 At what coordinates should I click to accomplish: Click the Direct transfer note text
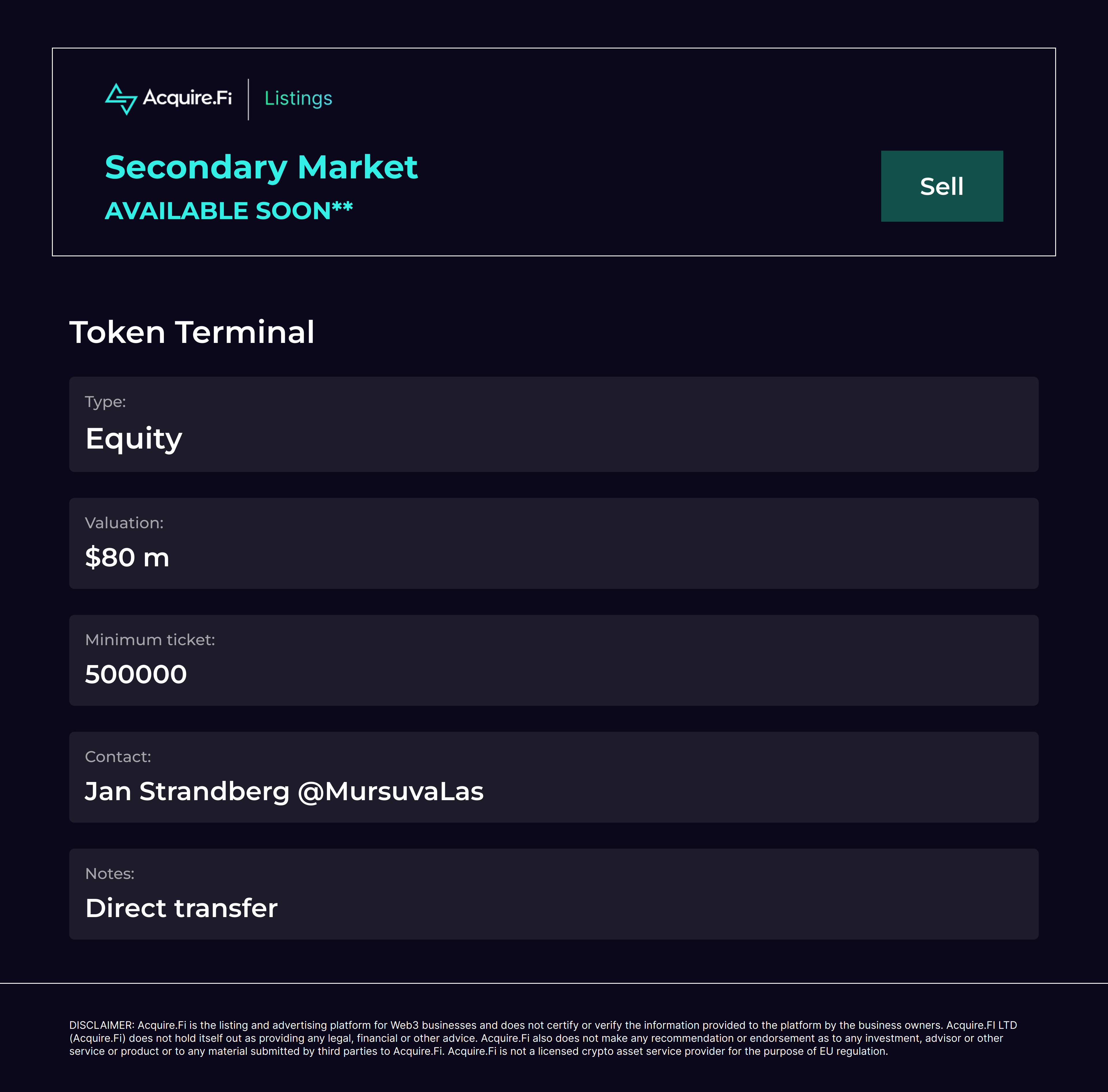(181, 908)
